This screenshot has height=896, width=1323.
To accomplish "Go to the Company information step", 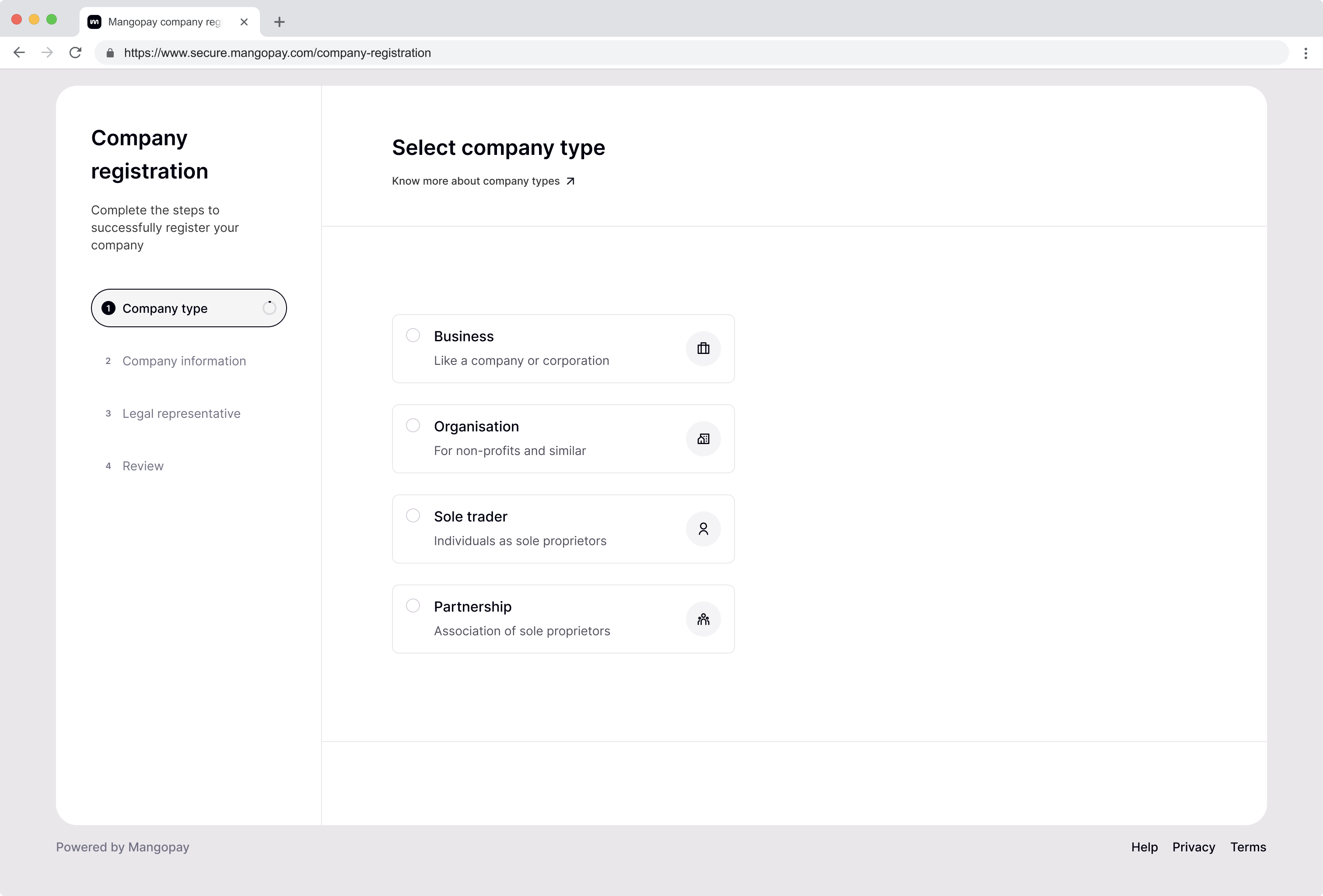I will pos(184,361).
